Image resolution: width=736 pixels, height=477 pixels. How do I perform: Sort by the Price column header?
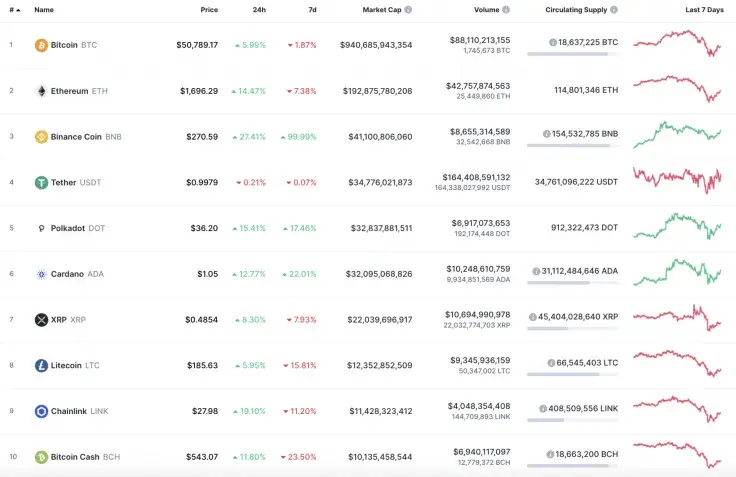tap(209, 9)
